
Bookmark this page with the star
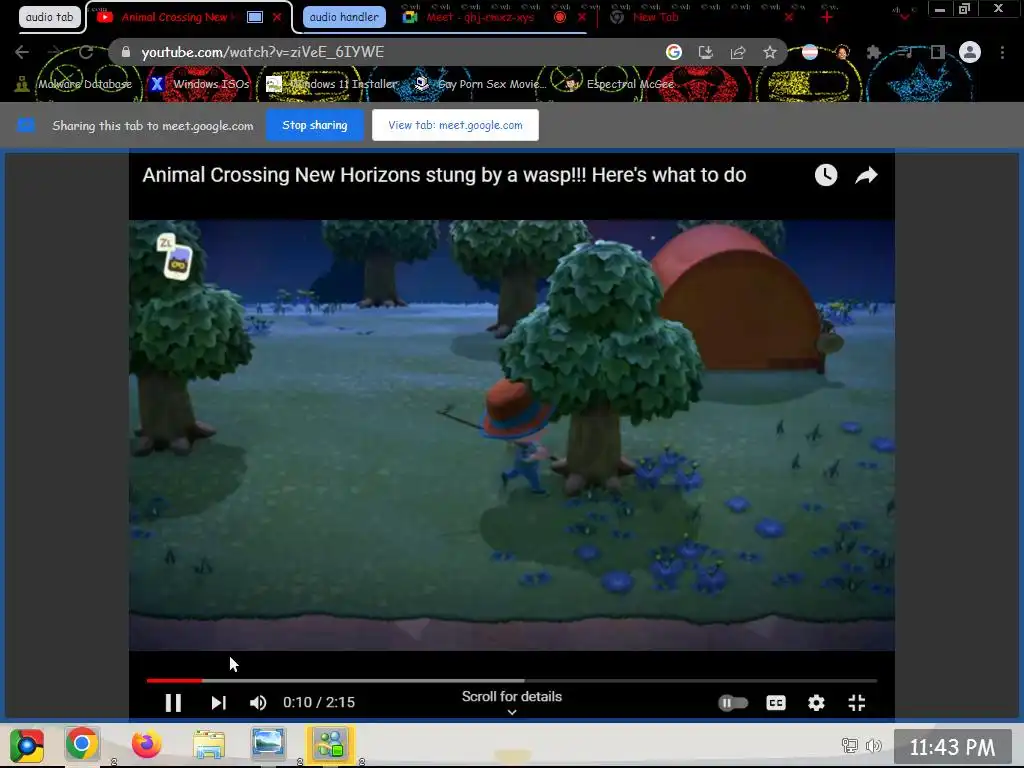pos(770,52)
